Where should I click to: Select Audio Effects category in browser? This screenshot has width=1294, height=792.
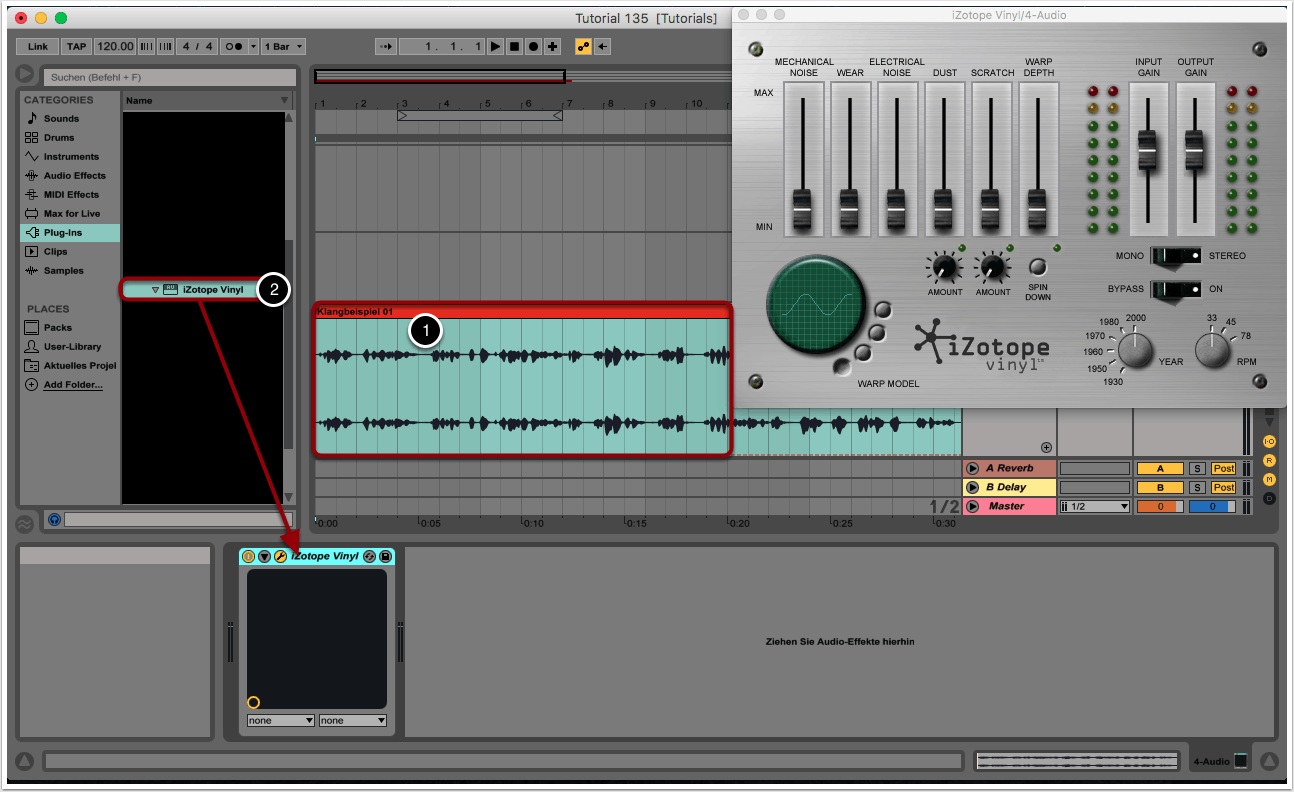point(74,176)
